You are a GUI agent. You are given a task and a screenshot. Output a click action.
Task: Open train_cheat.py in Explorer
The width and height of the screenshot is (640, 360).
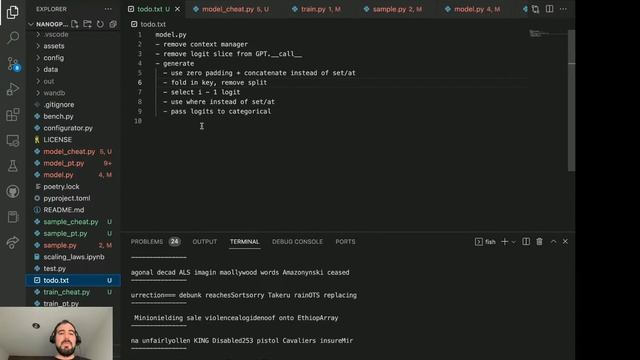tap(73, 292)
